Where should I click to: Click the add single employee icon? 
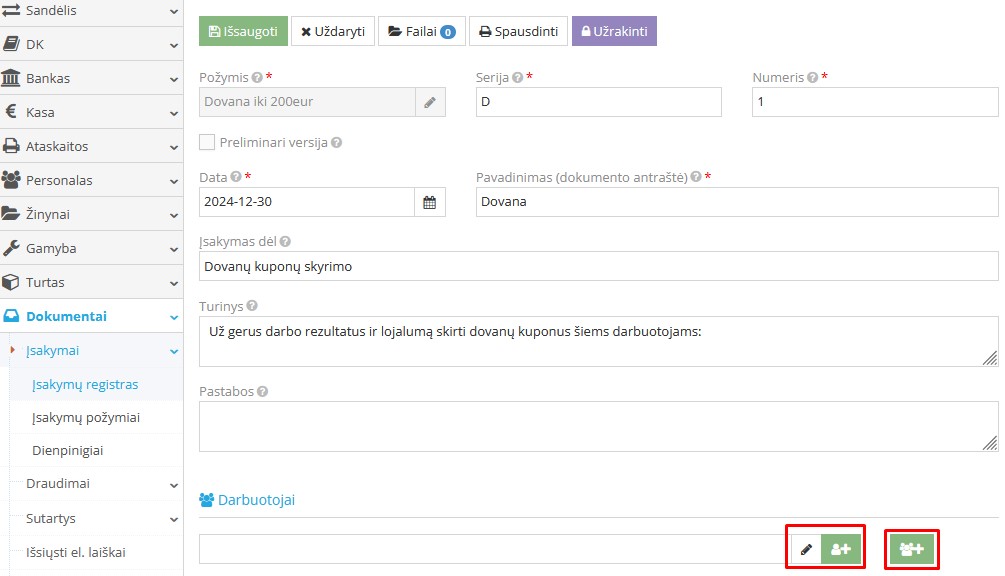(841, 549)
